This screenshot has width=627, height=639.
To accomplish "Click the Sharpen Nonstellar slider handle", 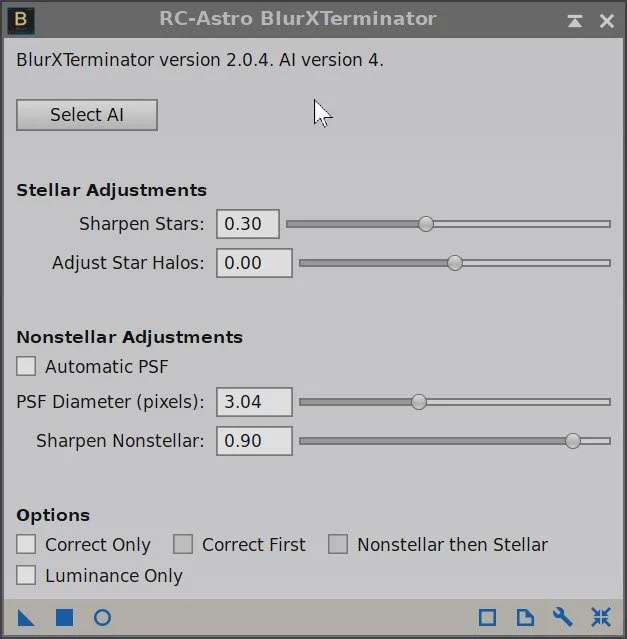I will (x=572, y=441).
